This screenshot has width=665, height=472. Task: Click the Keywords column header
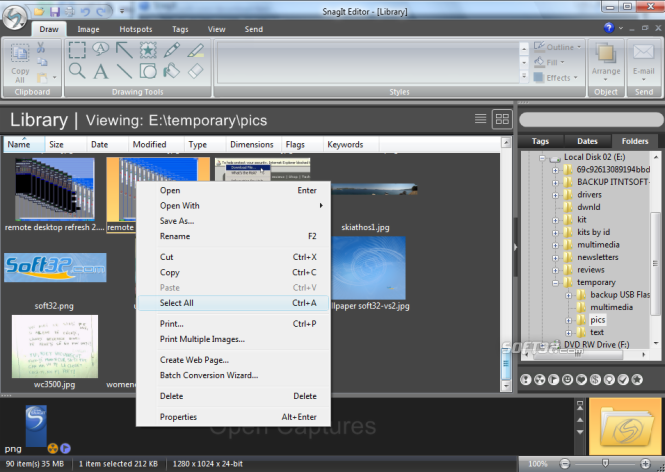(x=351, y=145)
